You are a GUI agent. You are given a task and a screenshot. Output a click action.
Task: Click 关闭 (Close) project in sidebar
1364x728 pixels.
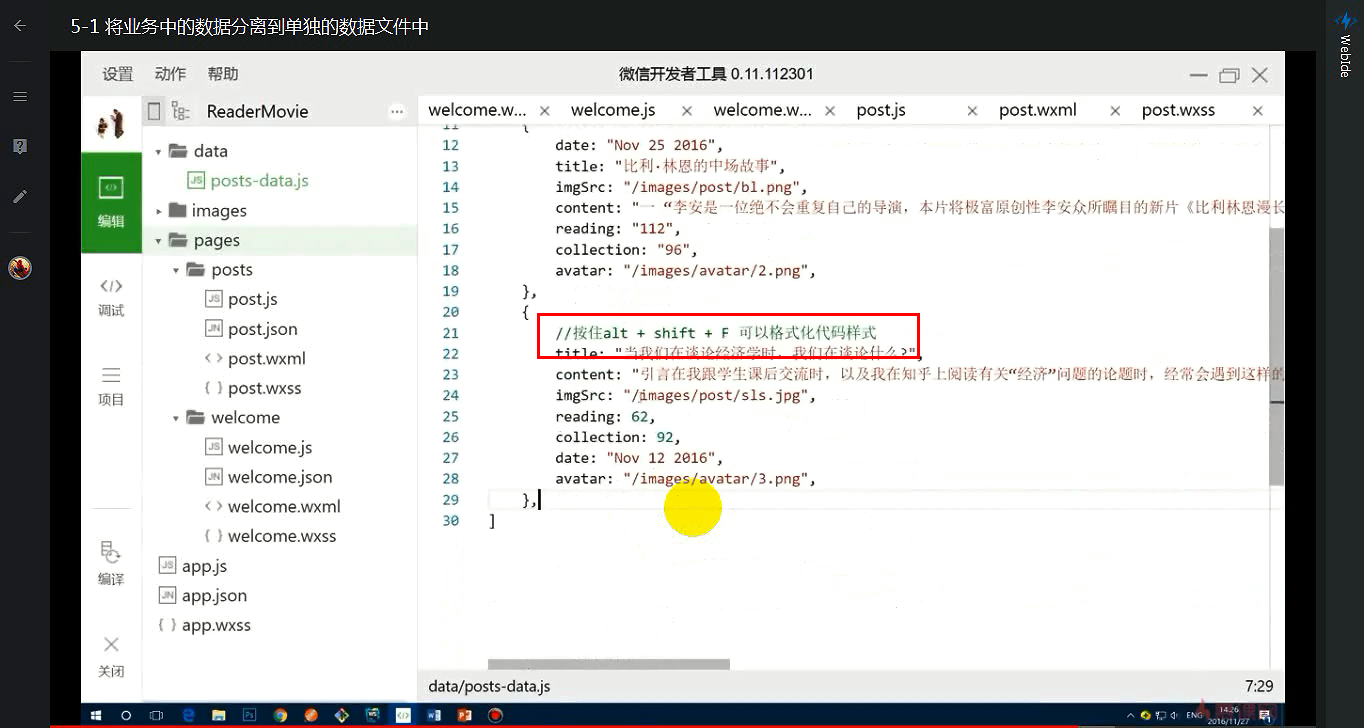(111, 656)
